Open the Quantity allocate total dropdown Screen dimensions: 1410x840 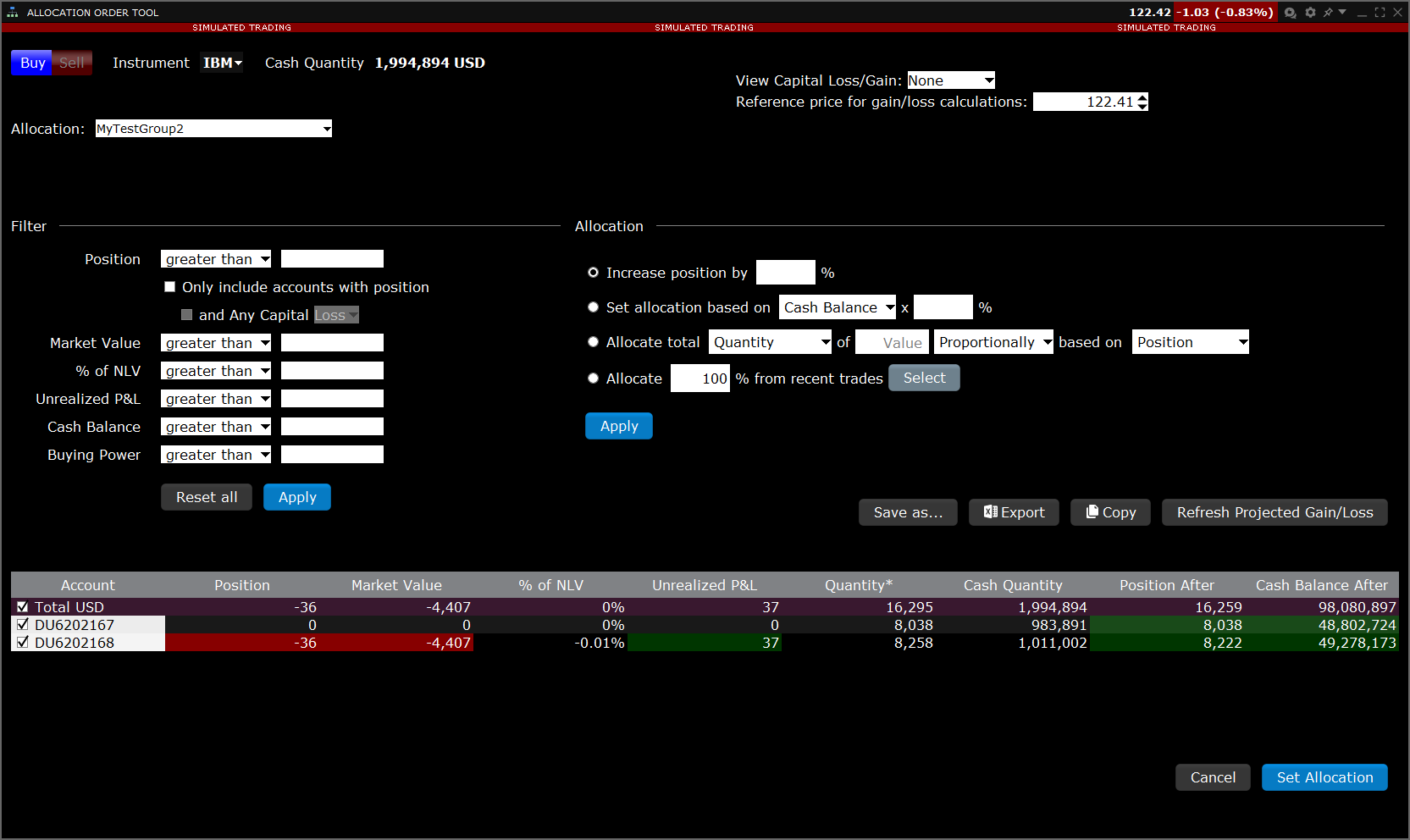pos(771,342)
